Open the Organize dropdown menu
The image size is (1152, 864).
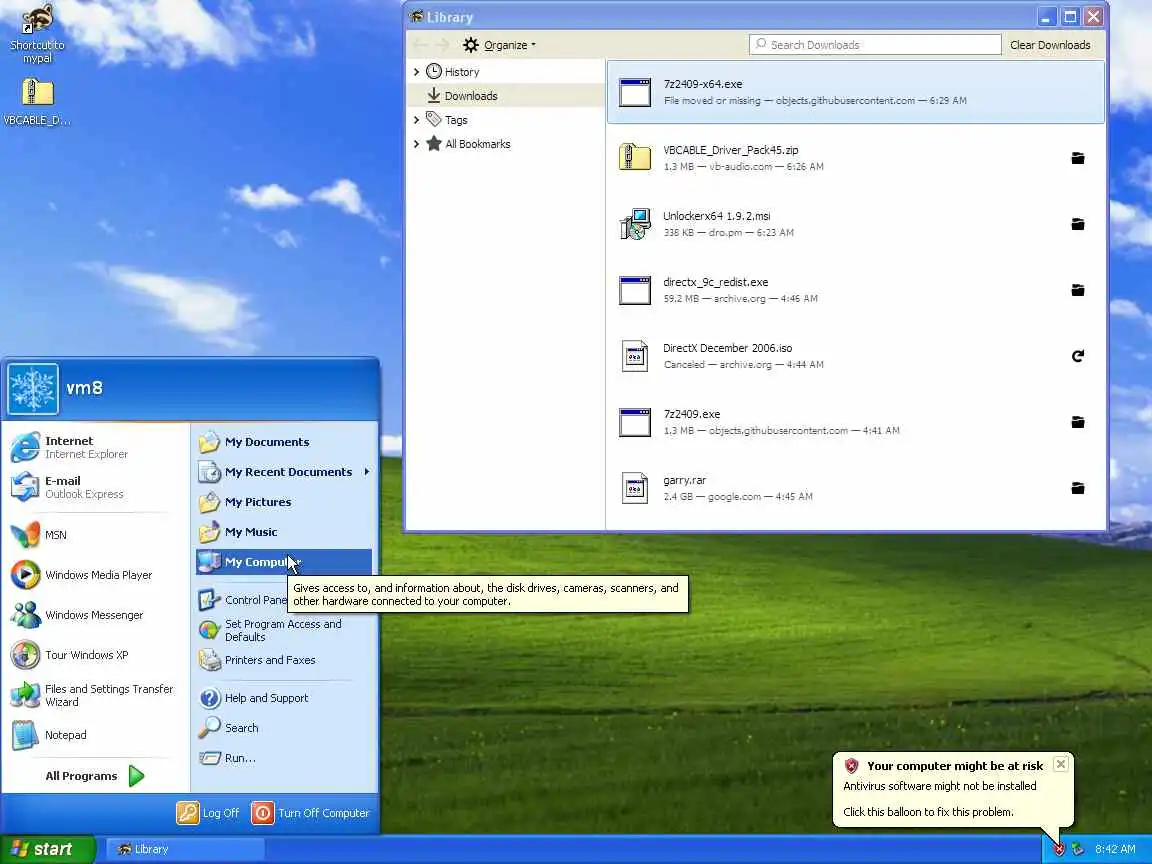click(x=500, y=45)
